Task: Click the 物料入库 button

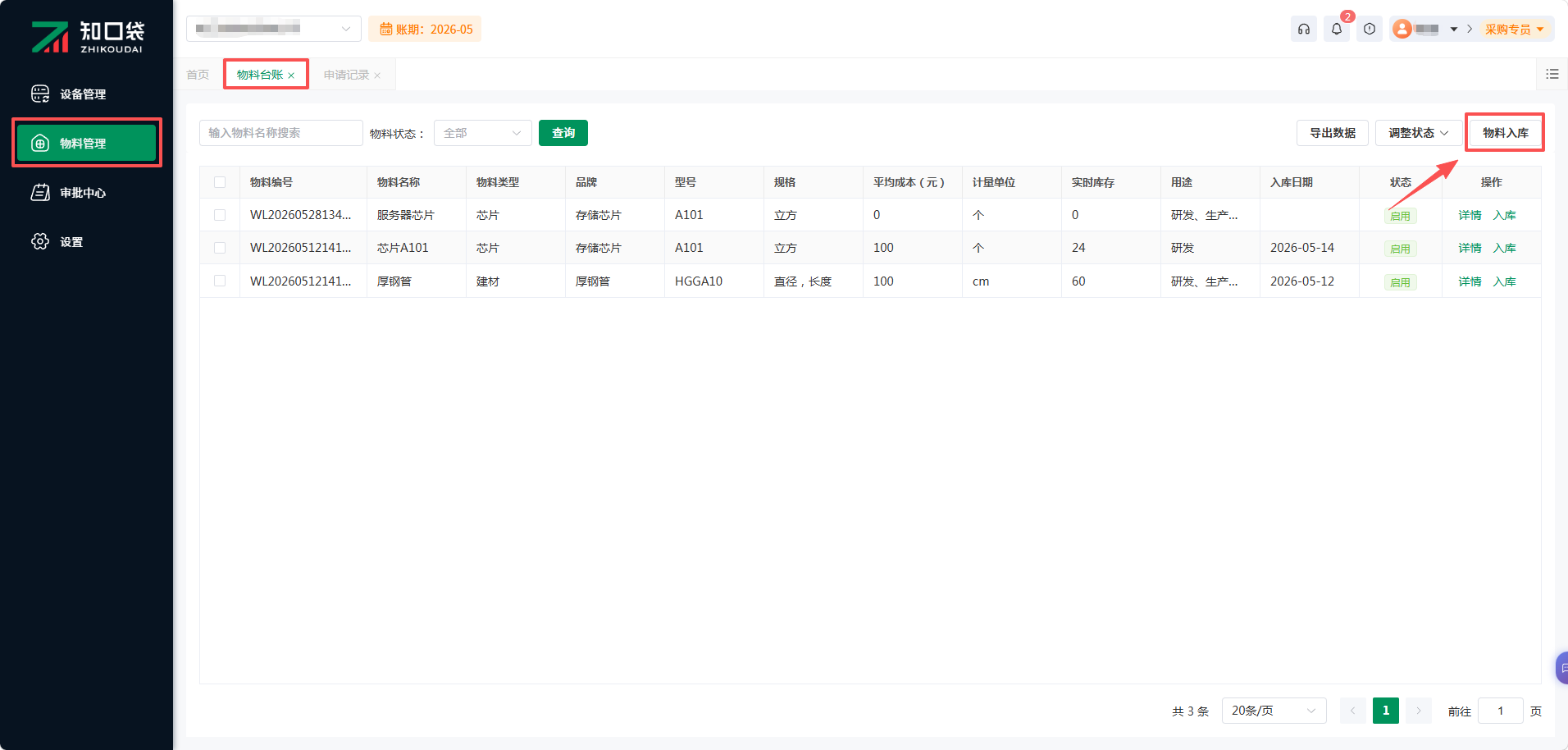Action: [1506, 133]
